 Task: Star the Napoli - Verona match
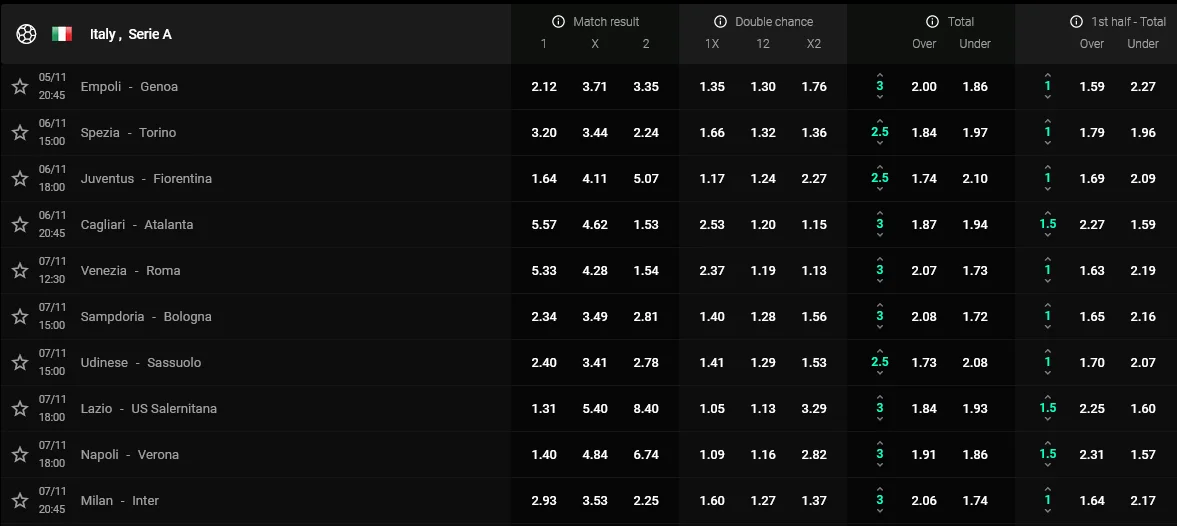coord(20,455)
